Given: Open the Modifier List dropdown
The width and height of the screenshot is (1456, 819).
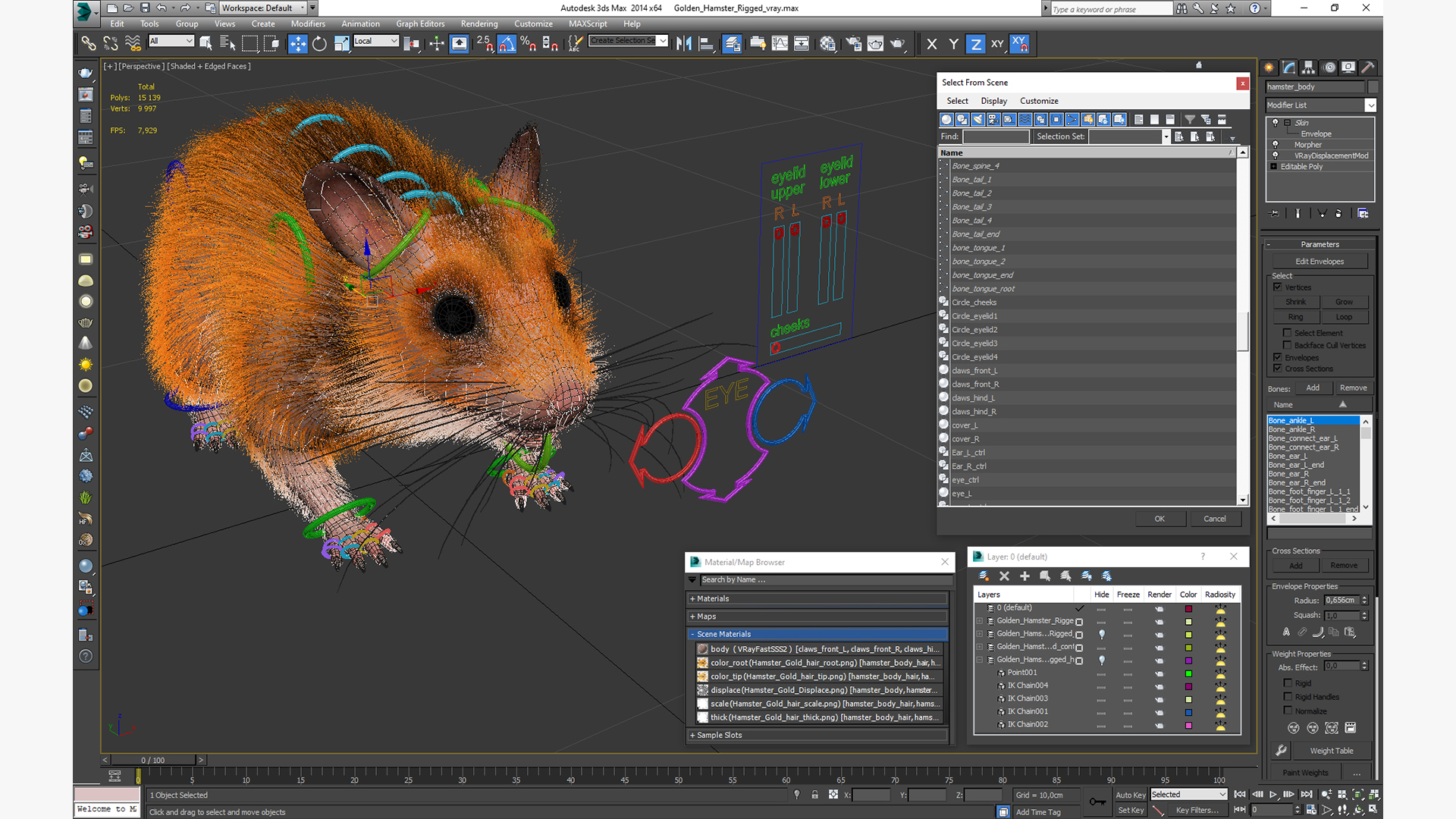Looking at the screenshot, I should point(1370,105).
